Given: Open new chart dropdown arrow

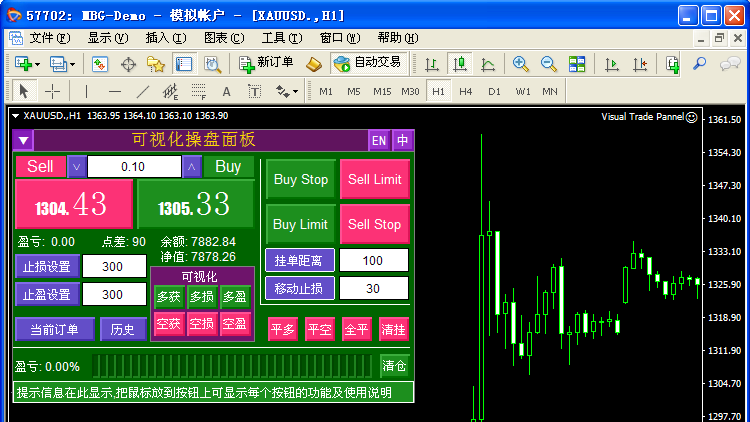Looking at the screenshot, I should click(x=38, y=64).
